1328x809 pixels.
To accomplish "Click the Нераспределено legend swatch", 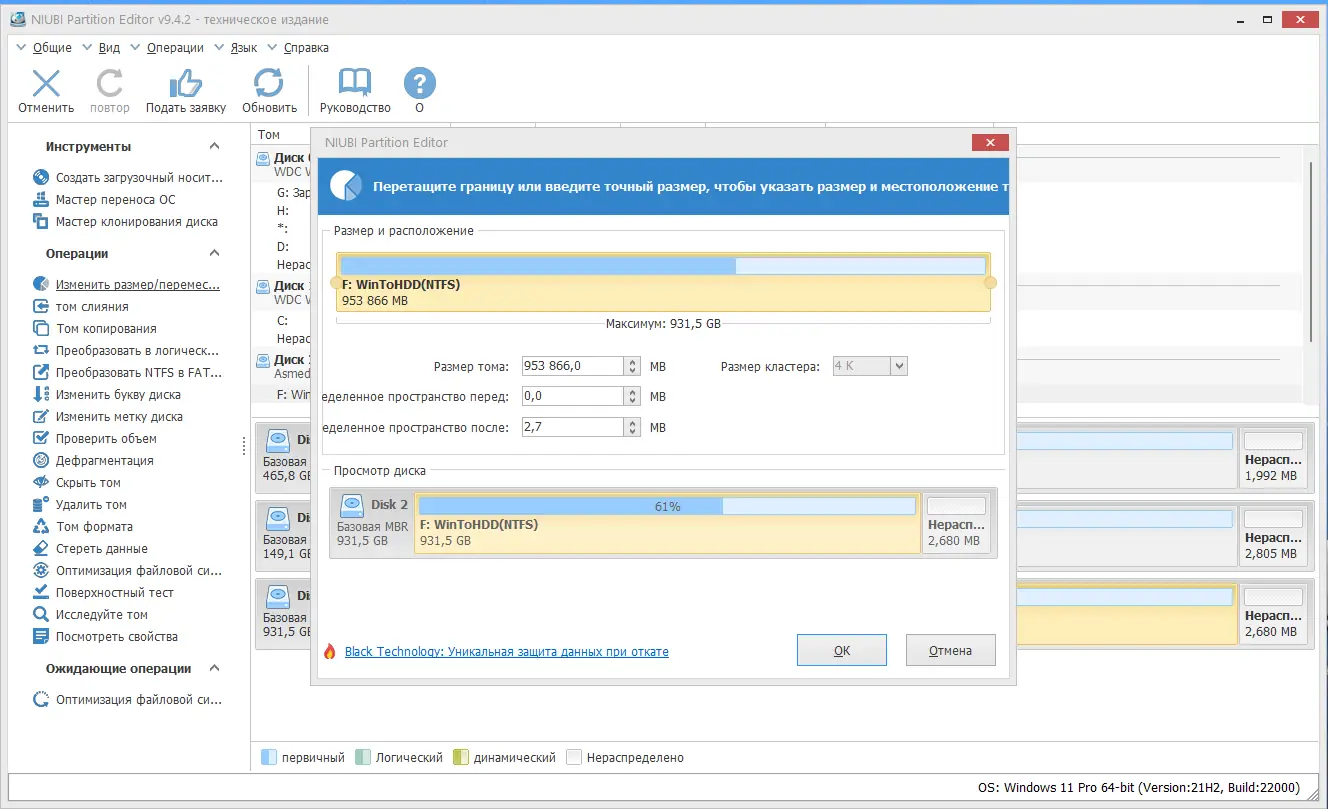I will coord(574,758).
